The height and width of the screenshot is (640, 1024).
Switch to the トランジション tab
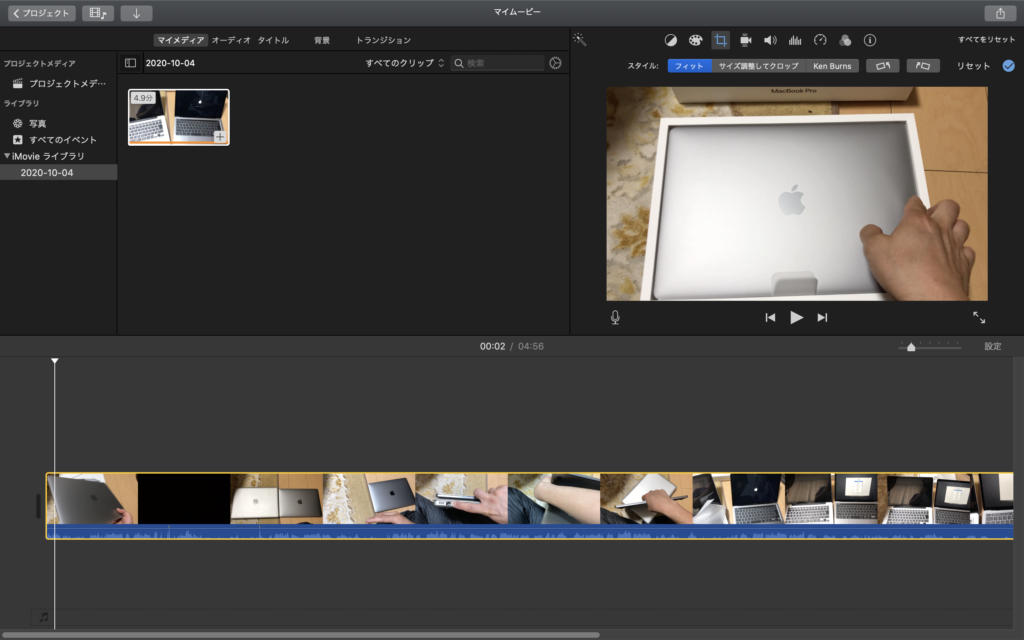(x=383, y=40)
